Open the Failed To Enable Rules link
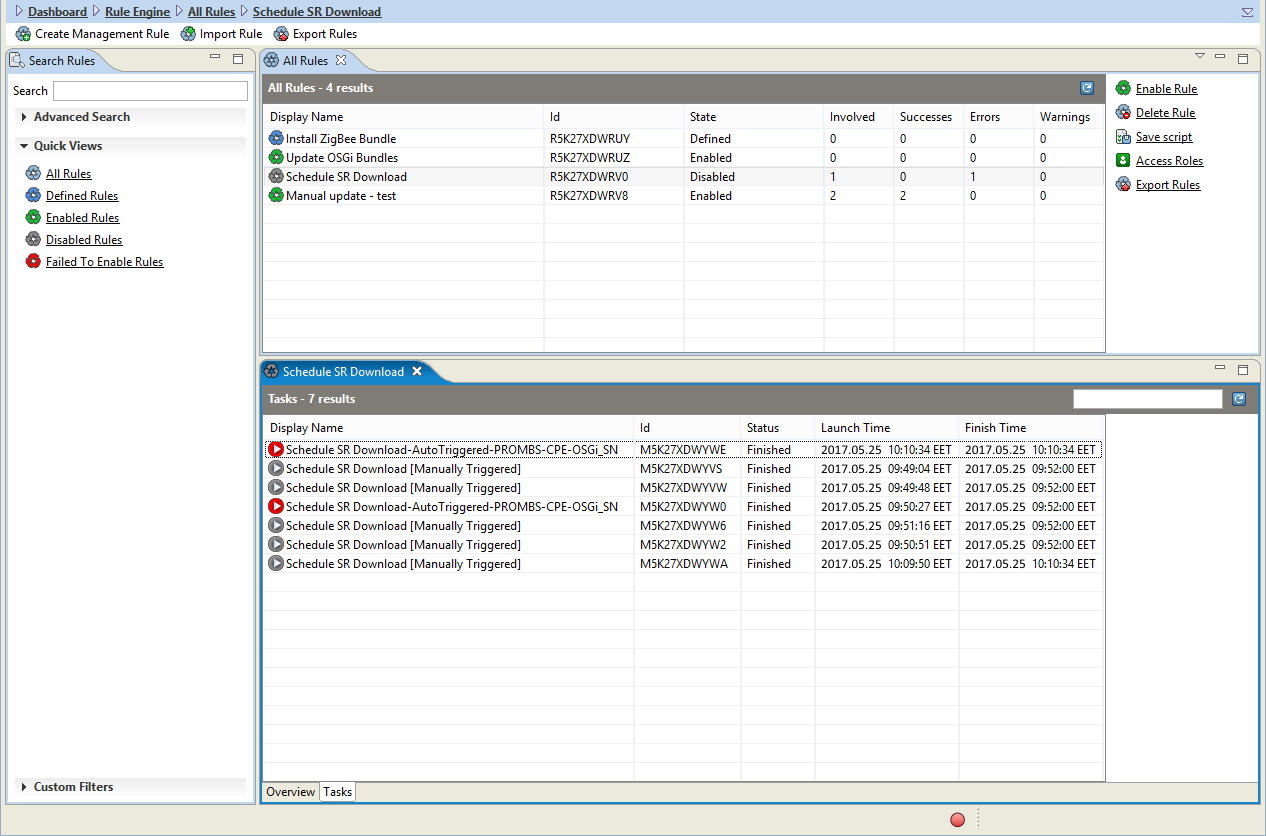The width and height of the screenshot is (1266, 836). [x=104, y=262]
